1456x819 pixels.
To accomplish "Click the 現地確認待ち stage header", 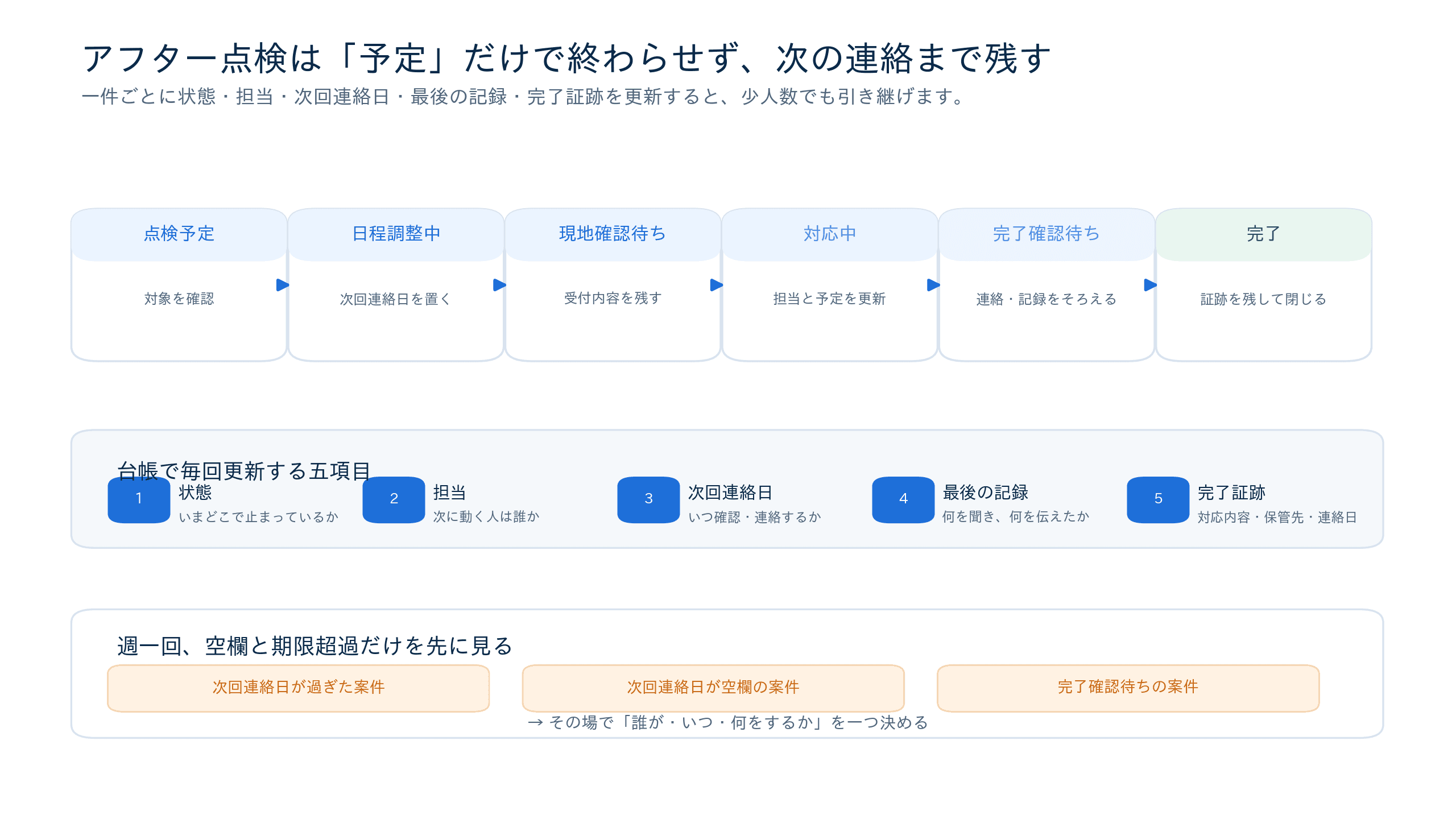I will click(x=613, y=234).
